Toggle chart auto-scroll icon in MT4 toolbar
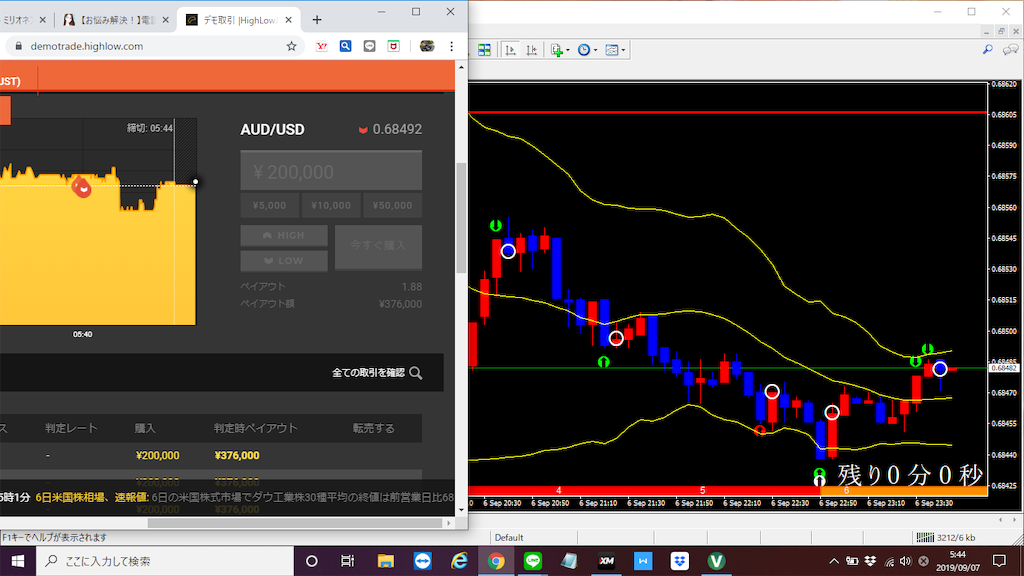The image size is (1024, 576). pos(510,50)
